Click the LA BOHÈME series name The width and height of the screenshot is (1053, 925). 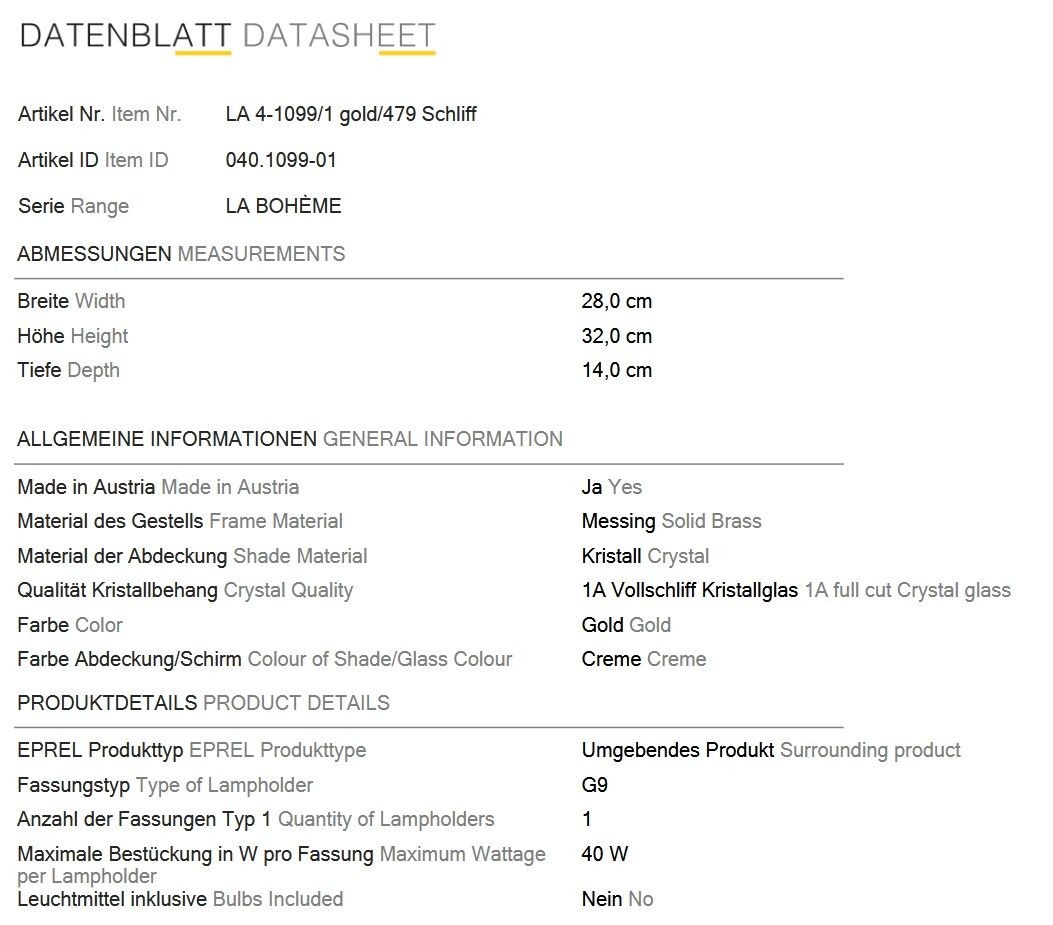[283, 206]
